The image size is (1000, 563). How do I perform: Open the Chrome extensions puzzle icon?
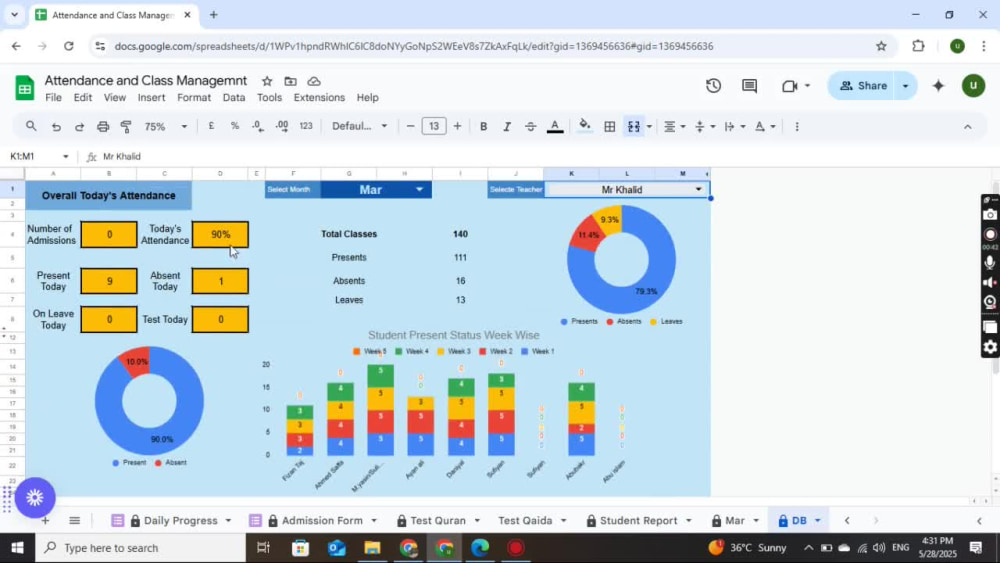(x=918, y=46)
